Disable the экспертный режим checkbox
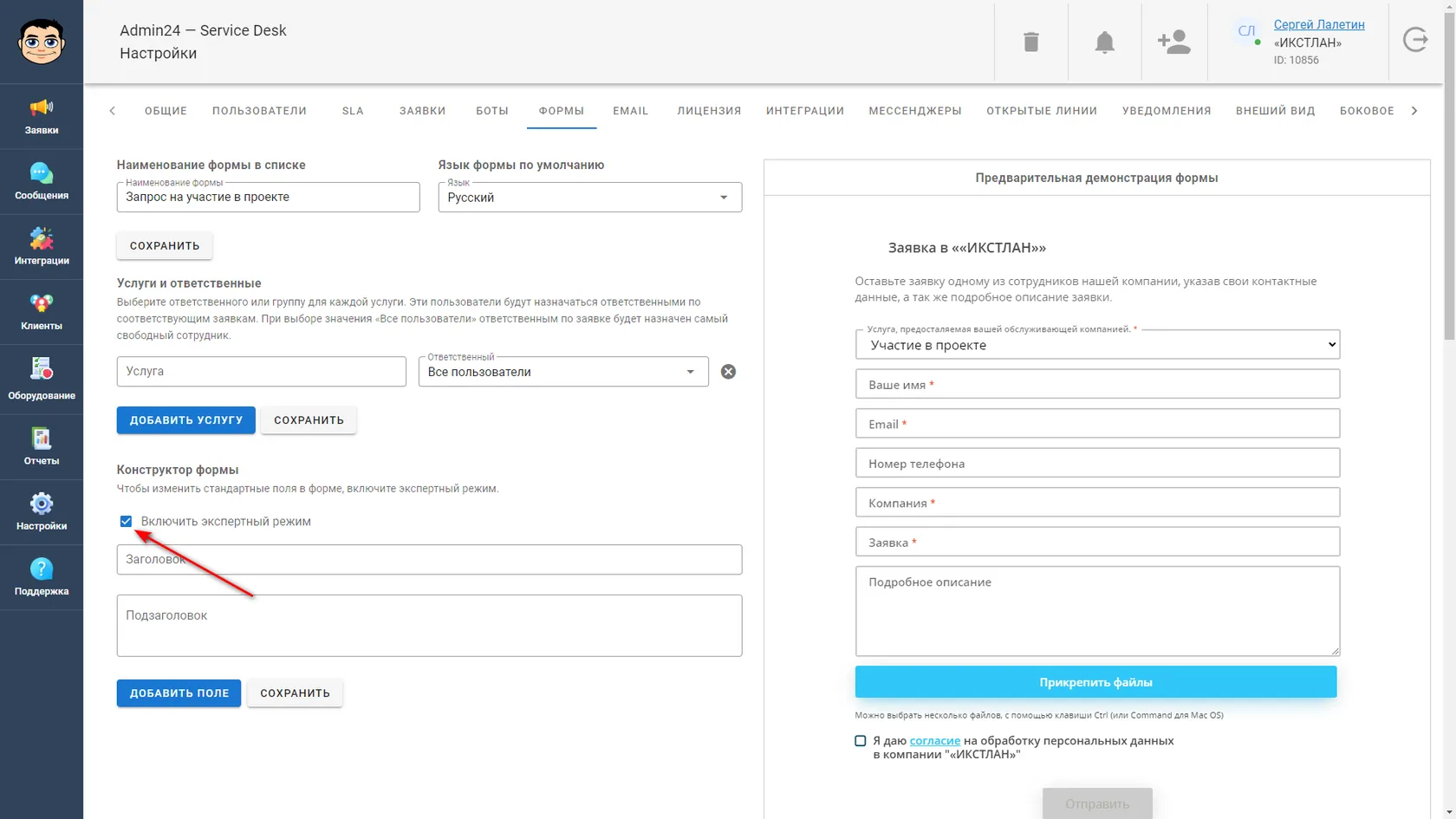The width and height of the screenshot is (1456, 819). pos(126,521)
